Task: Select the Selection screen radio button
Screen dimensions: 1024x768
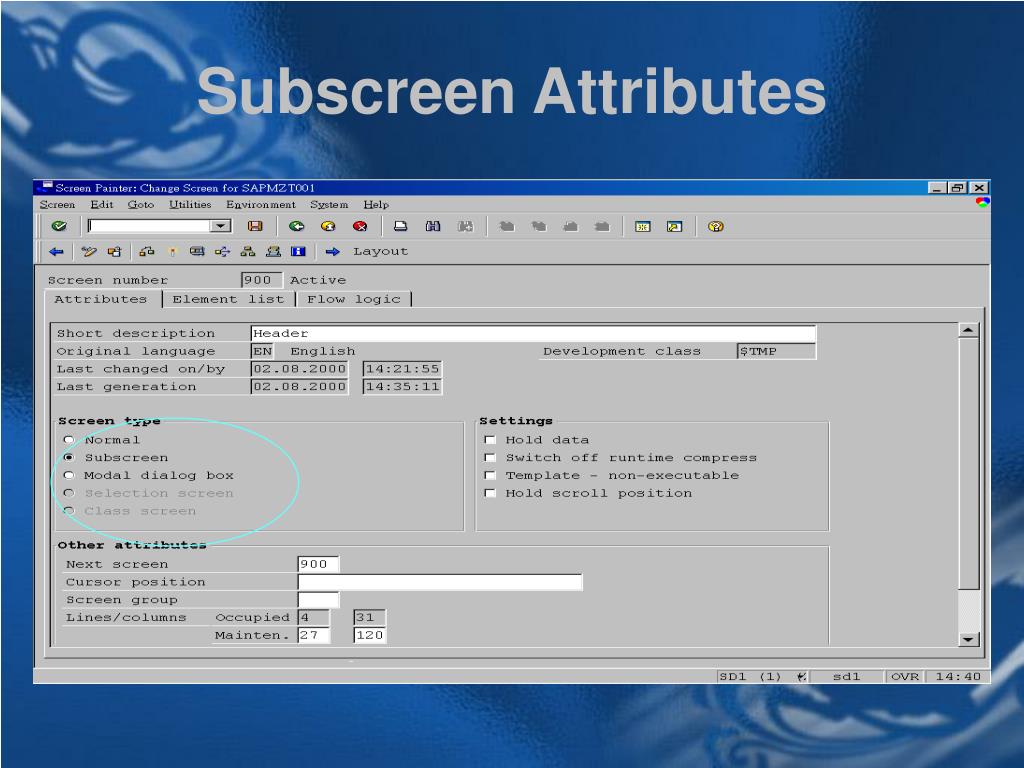Action: (x=69, y=493)
